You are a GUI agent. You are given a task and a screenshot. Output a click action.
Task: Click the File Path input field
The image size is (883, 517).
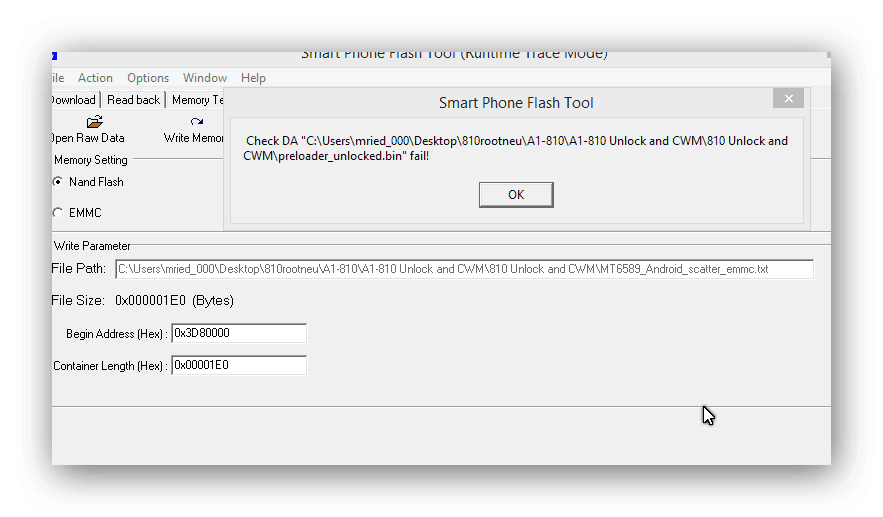(x=465, y=269)
